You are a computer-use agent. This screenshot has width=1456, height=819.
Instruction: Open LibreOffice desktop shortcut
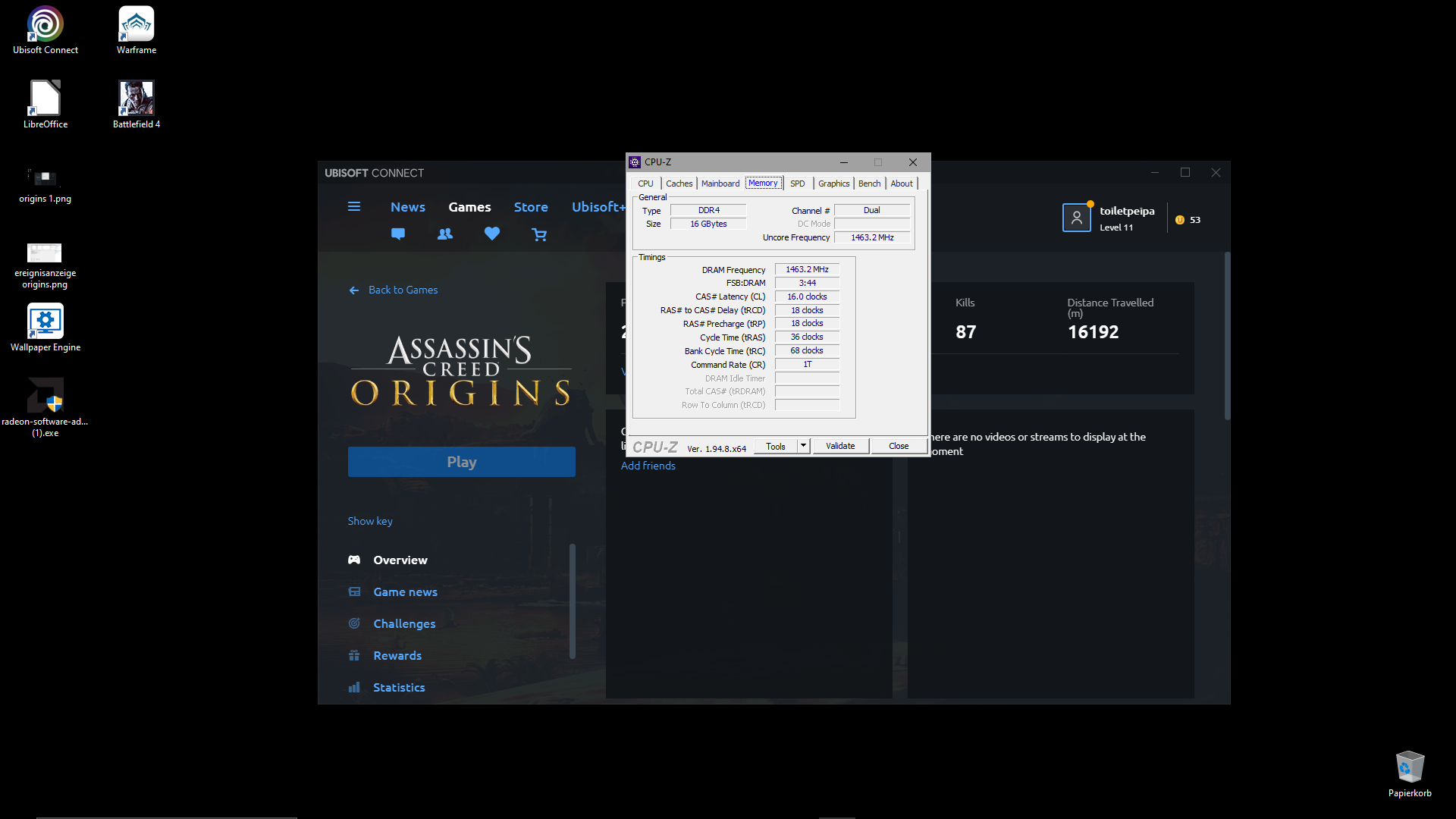(x=45, y=105)
